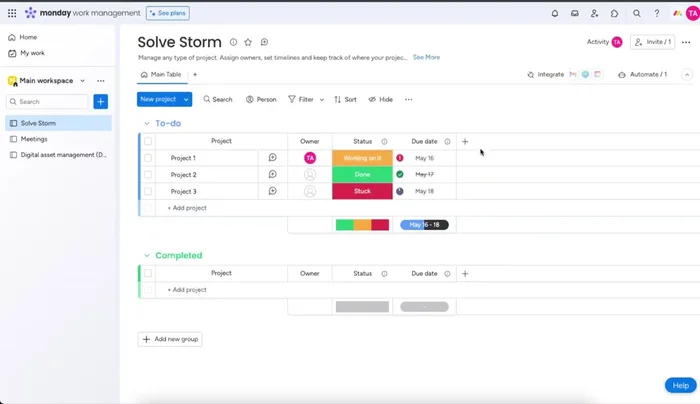Image resolution: width=700 pixels, height=404 pixels.
Task: Check the Project 1 row checkbox
Action: coord(148,158)
